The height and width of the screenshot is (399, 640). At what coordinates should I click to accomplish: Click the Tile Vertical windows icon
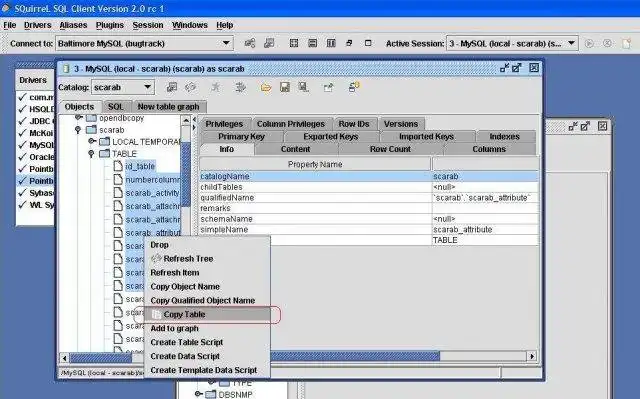331,43
